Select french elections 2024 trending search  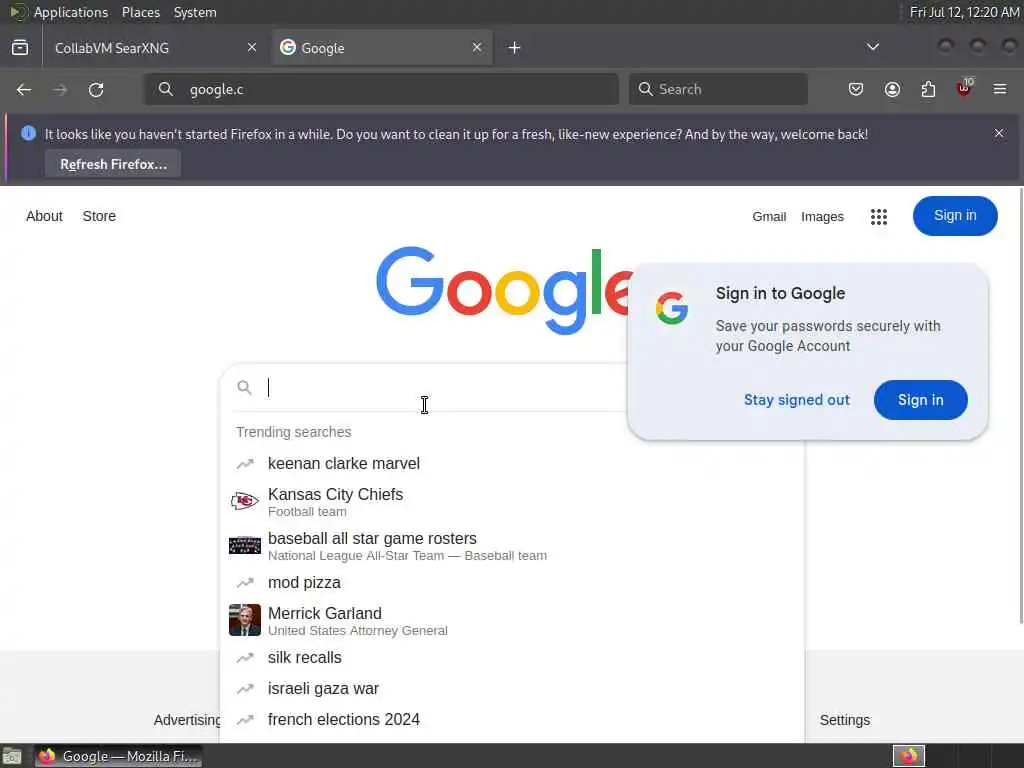[511, 720]
